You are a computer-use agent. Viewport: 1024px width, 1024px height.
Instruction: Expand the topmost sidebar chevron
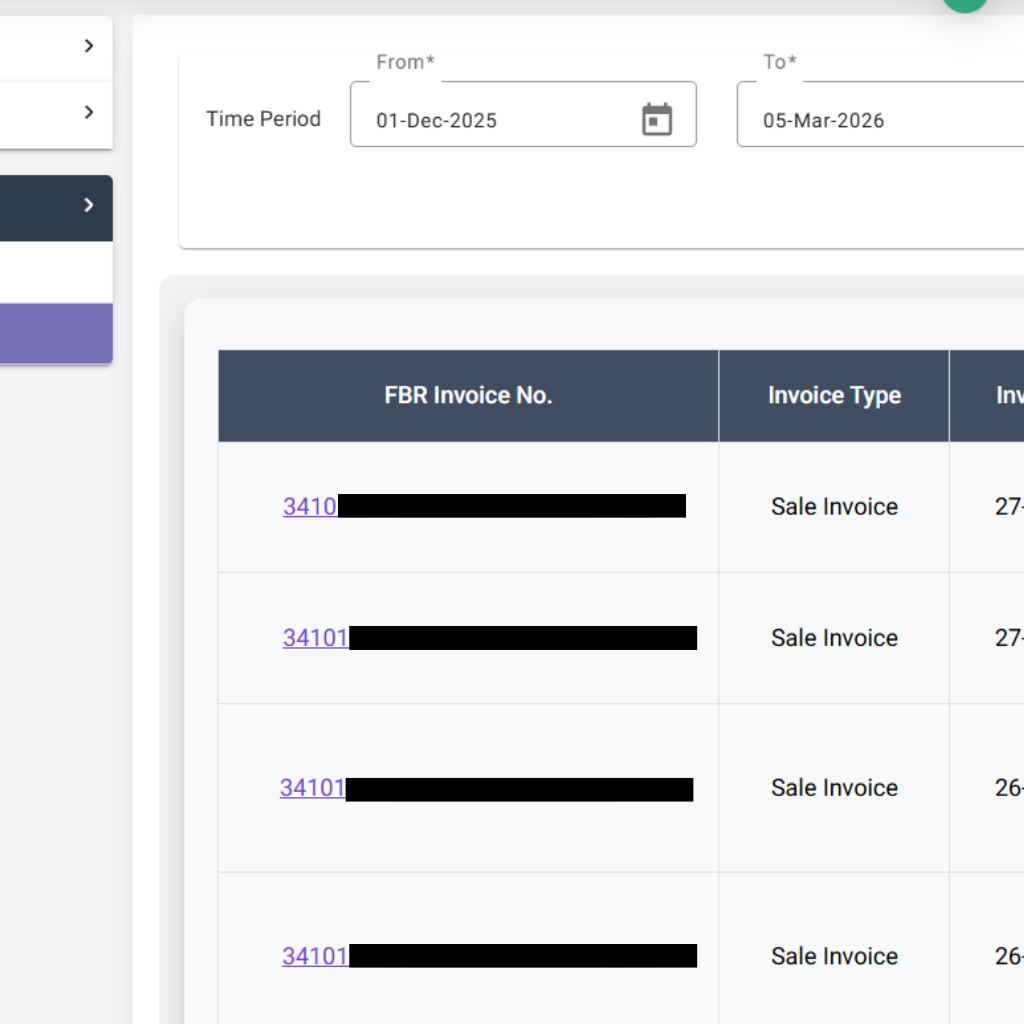click(x=89, y=45)
